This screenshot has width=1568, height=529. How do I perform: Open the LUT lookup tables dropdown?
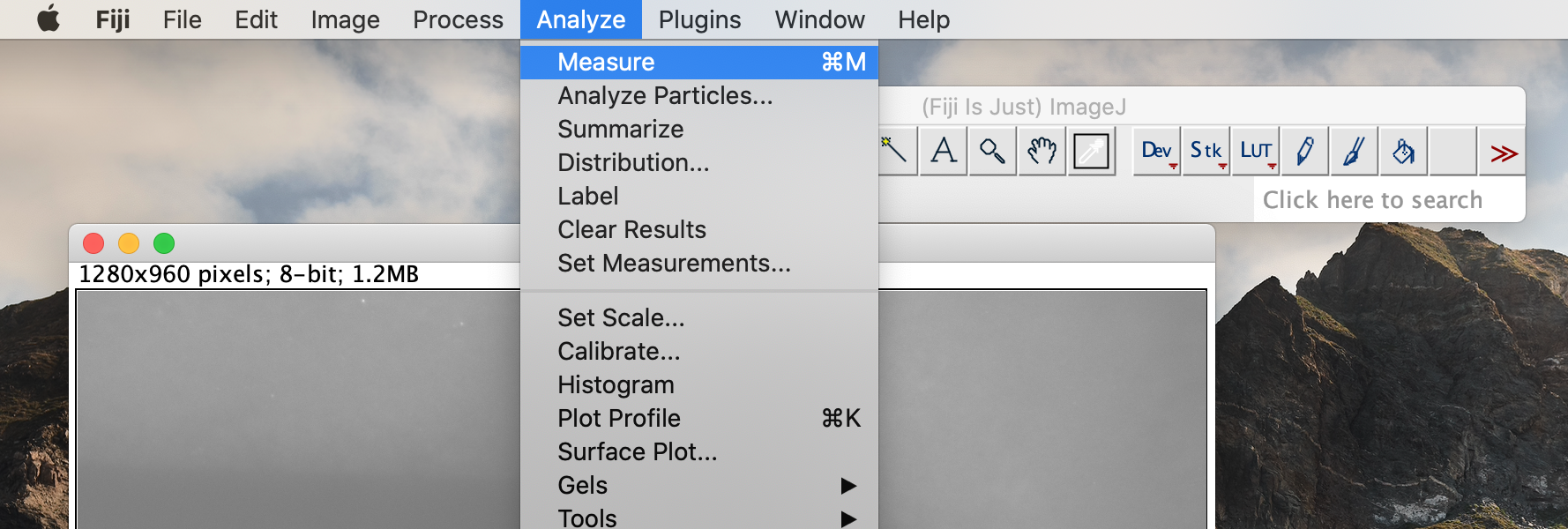pyautogui.click(x=1256, y=151)
